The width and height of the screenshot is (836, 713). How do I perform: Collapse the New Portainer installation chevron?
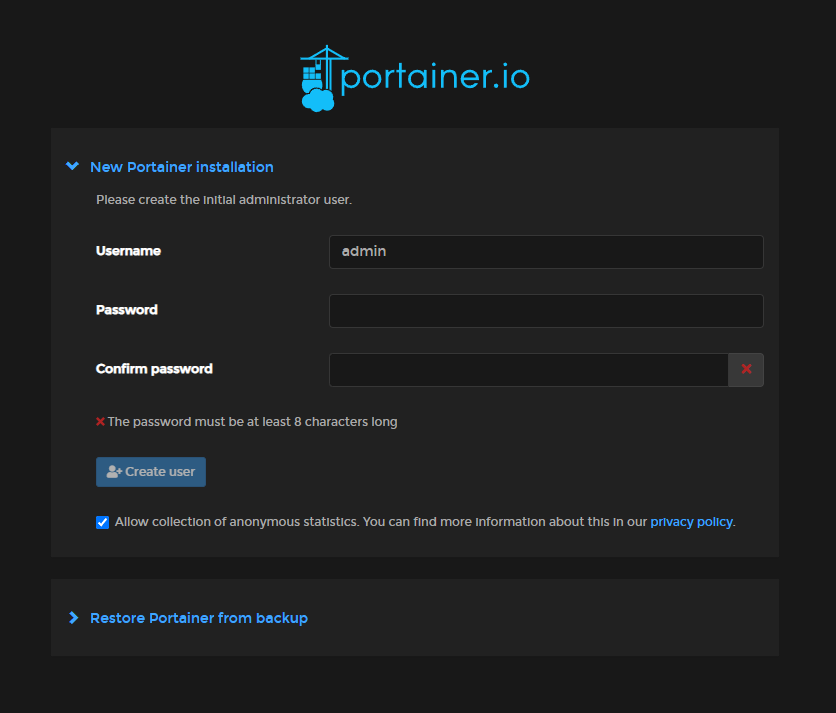[x=73, y=166]
